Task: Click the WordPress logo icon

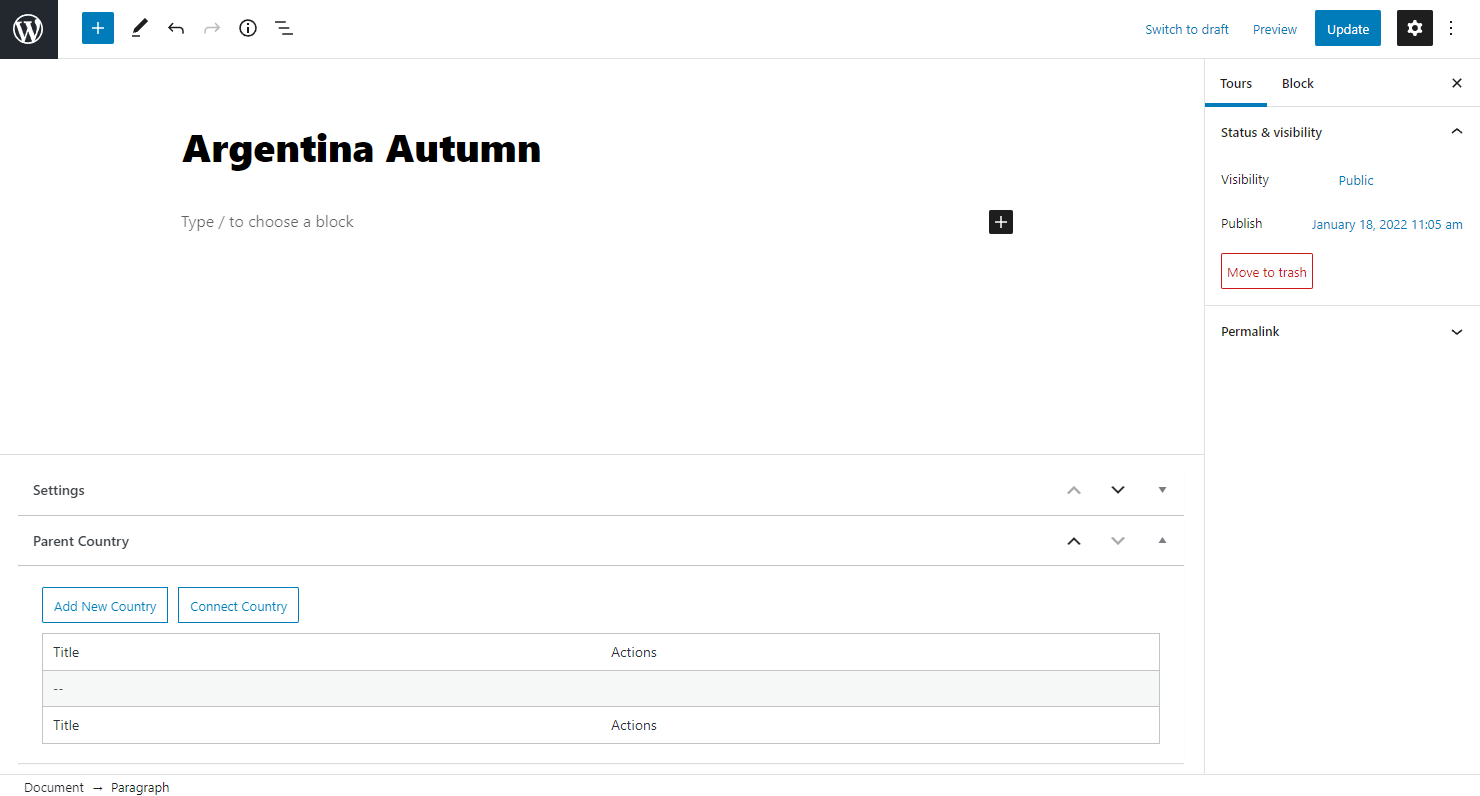Action: [28, 29]
